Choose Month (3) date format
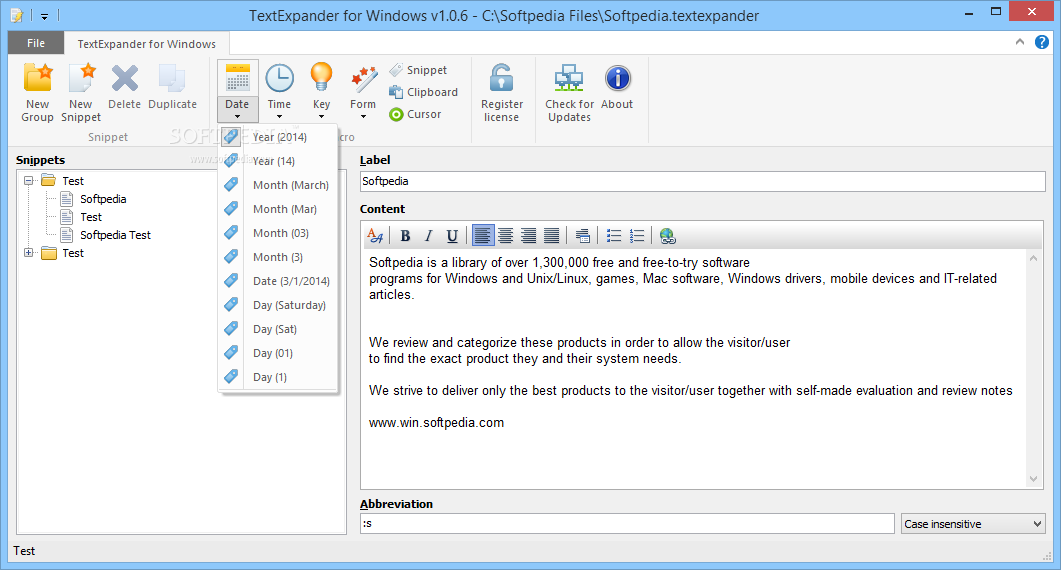The image size is (1061, 570). click(x=277, y=257)
